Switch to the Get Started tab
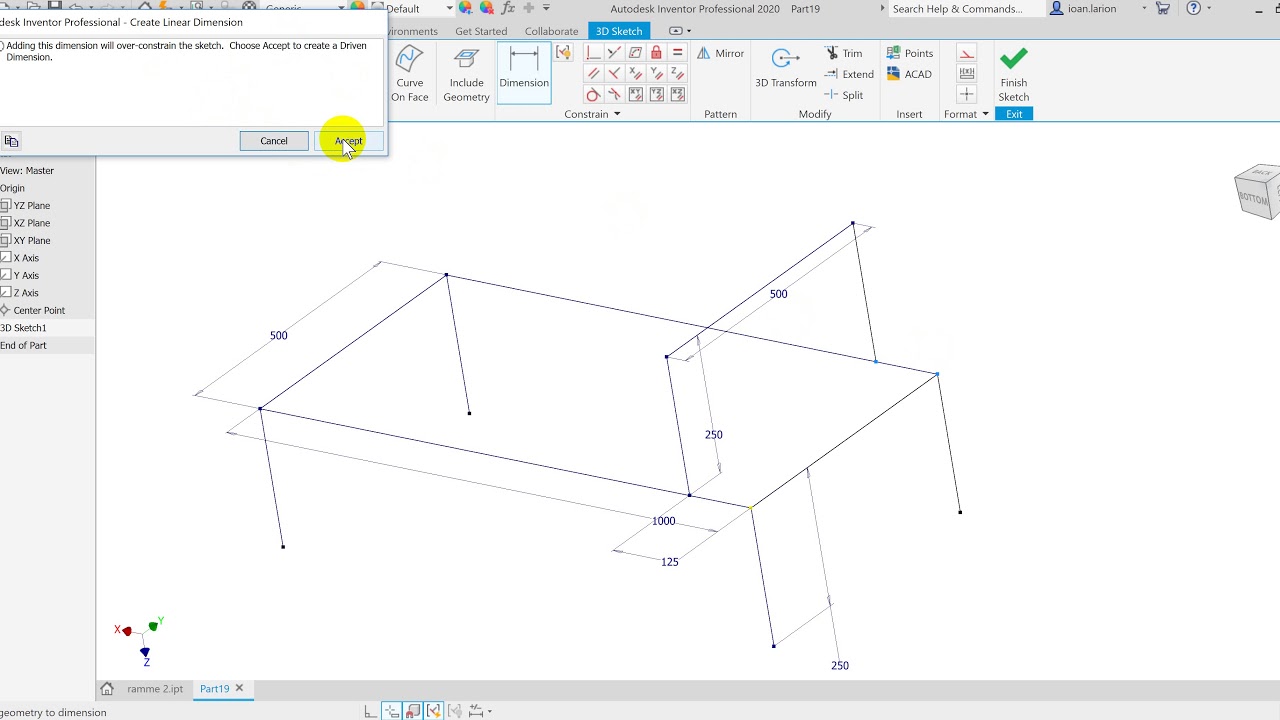Viewport: 1280px width, 720px height. point(481,31)
